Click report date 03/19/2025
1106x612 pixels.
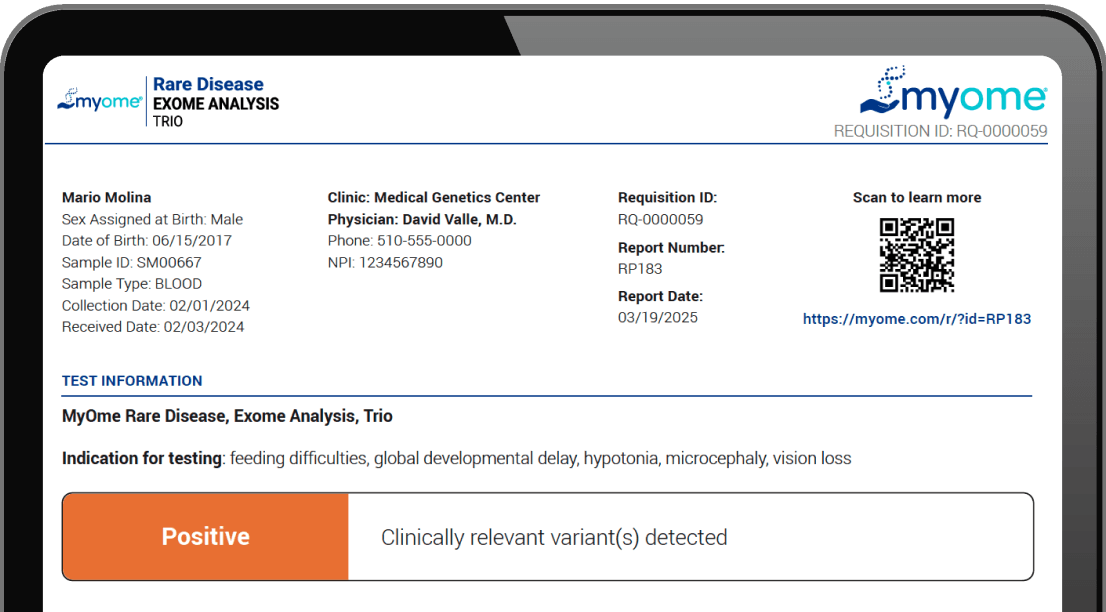pos(657,317)
